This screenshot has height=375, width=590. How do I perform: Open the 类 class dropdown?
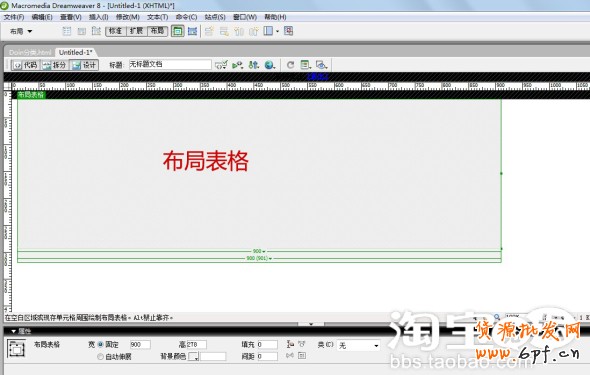tap(358, 345)
